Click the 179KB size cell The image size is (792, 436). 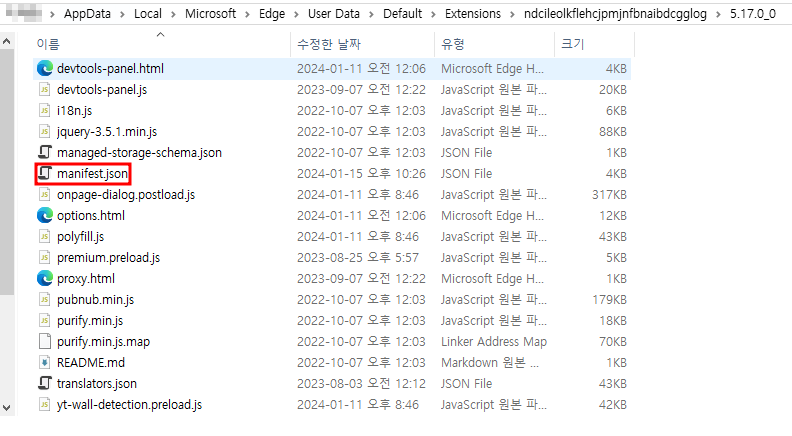coord(609,300)
